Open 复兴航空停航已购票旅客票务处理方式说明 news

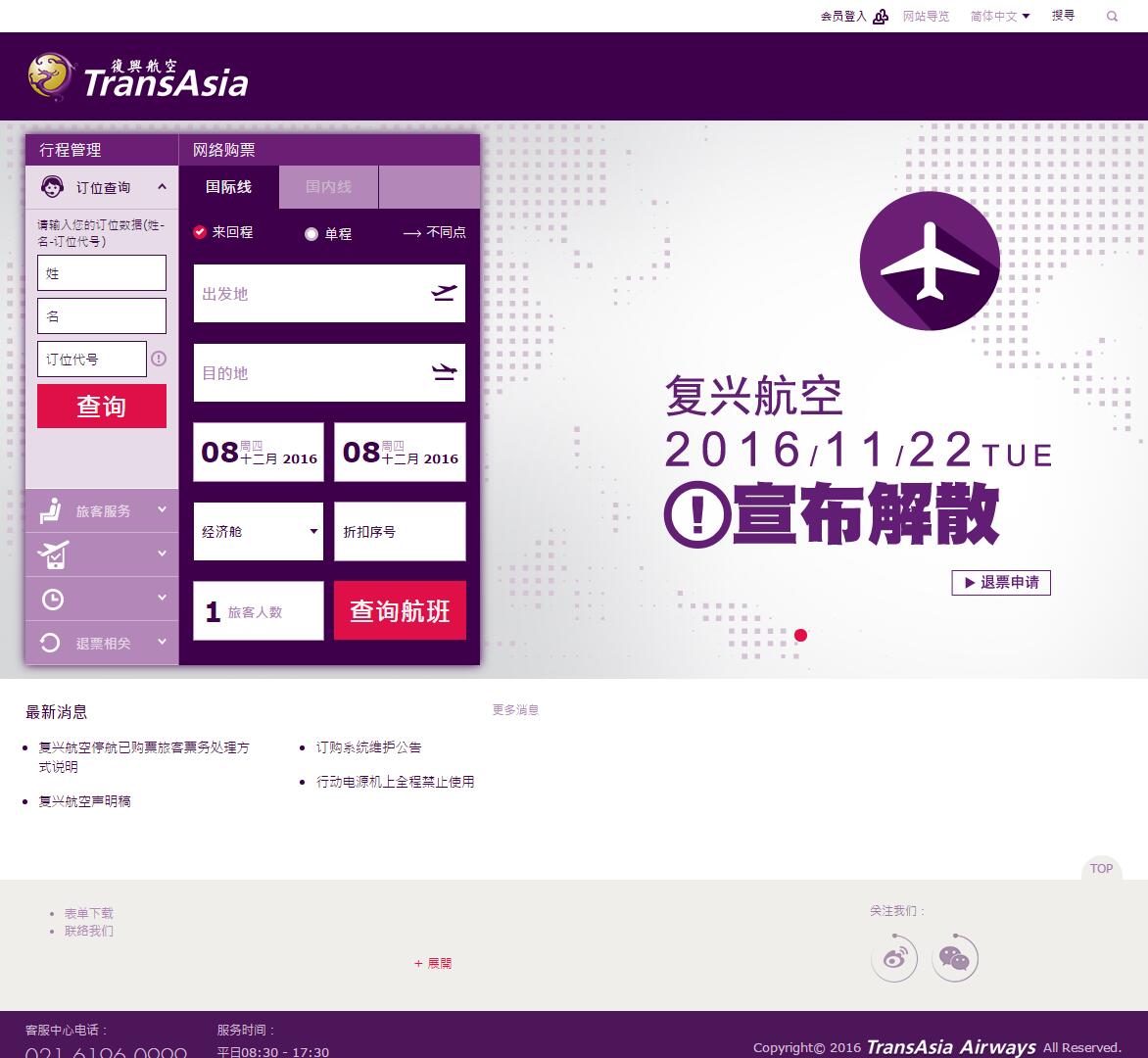pos(144,757)
